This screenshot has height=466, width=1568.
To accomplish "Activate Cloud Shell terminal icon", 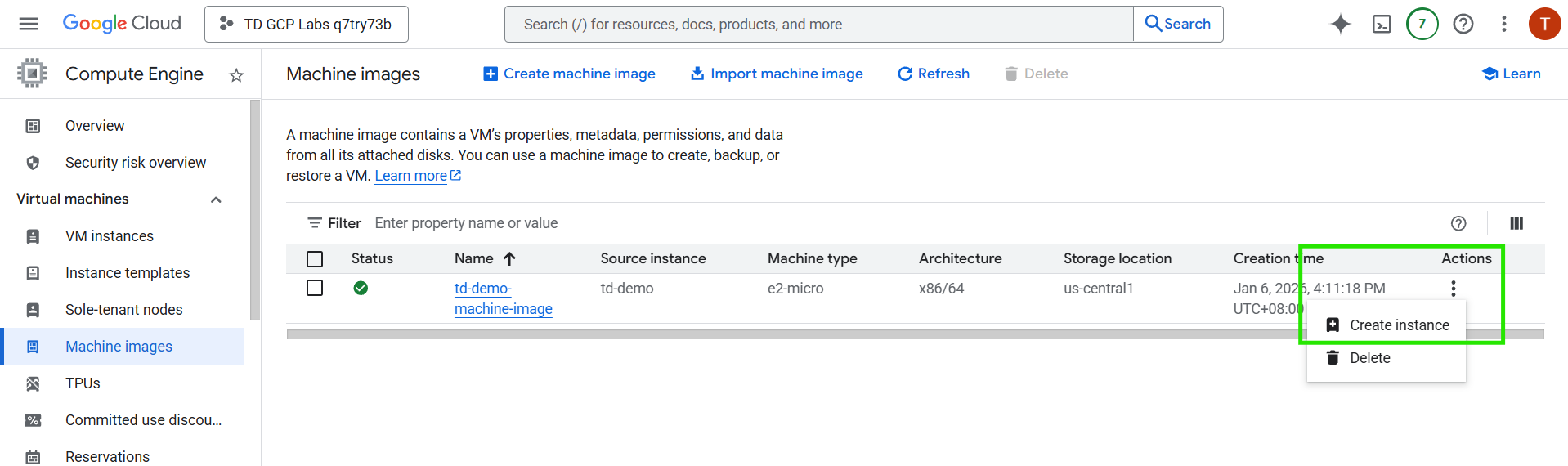I will (x=1381, y=24).
